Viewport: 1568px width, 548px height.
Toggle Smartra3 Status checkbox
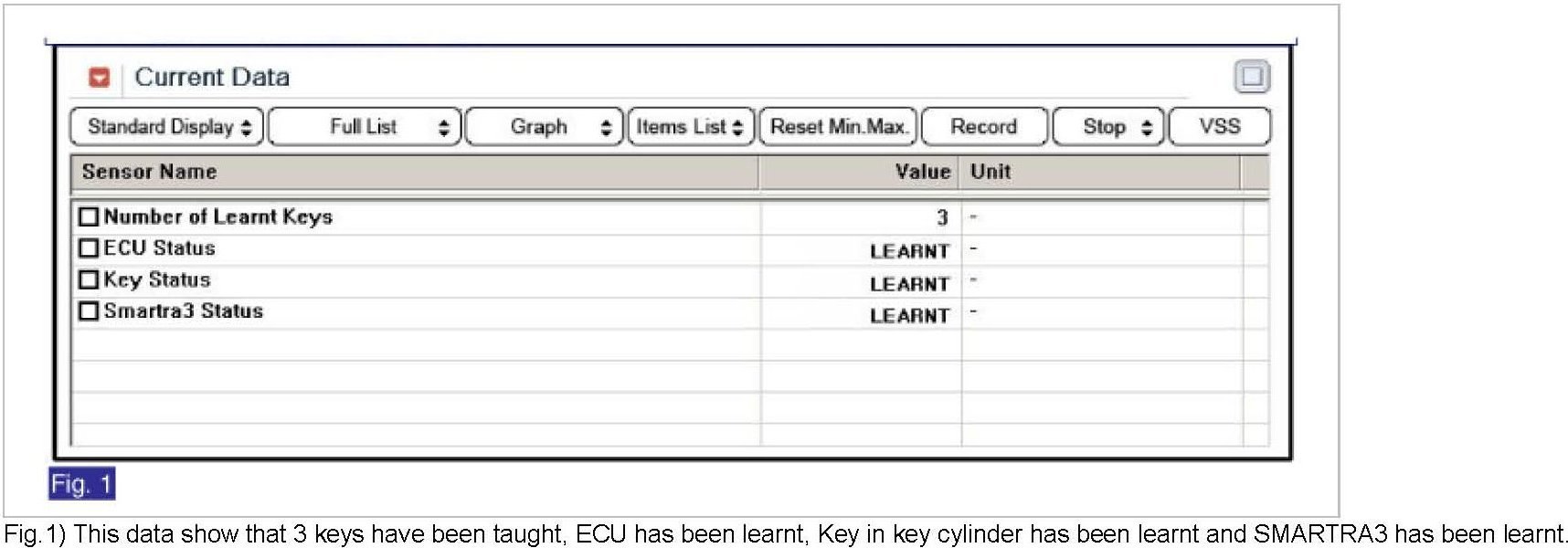89,311
